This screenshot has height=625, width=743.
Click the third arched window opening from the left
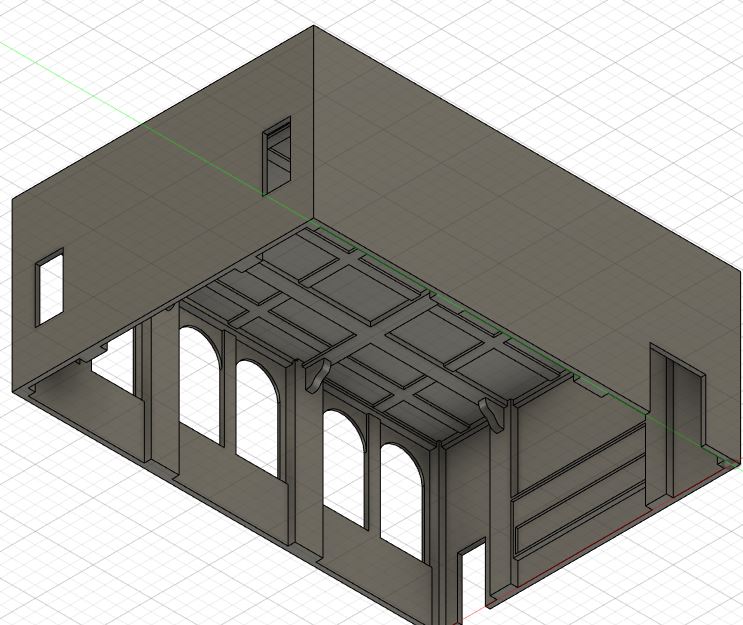(x=344, y=467)
